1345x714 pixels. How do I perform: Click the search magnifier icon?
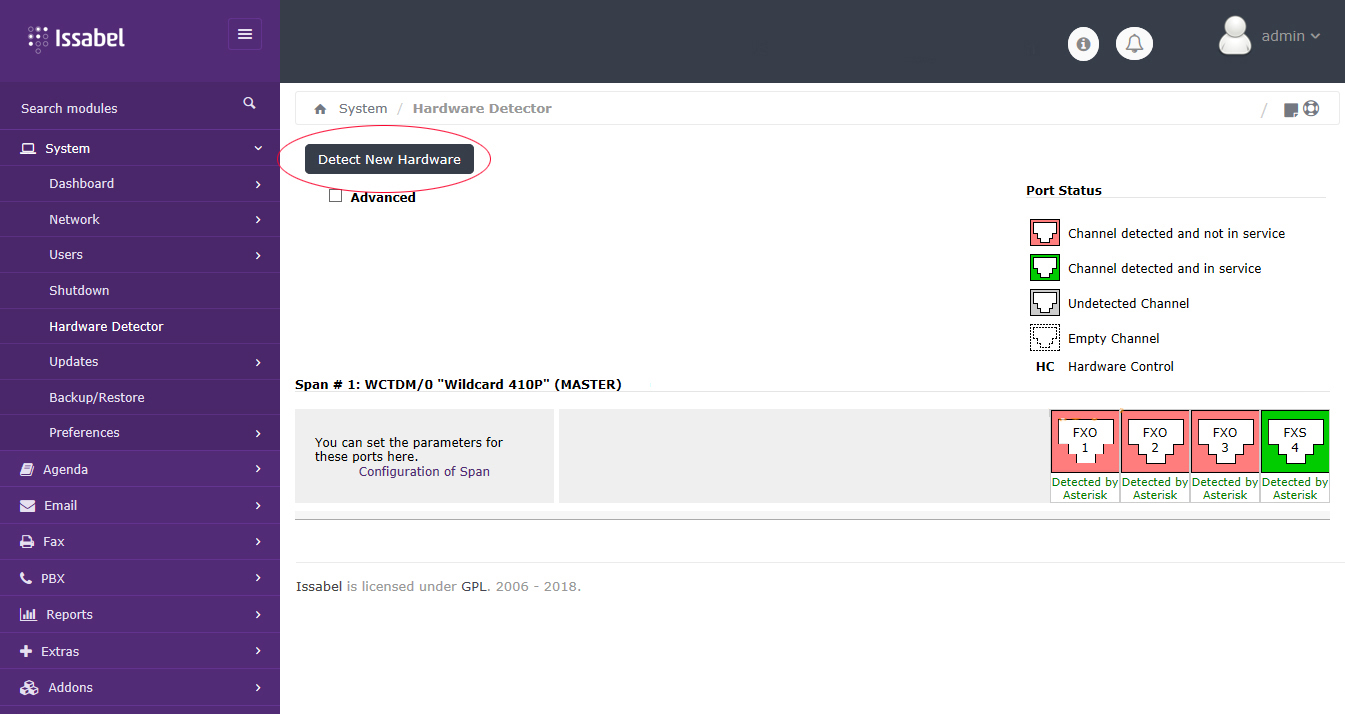point(249,103)
